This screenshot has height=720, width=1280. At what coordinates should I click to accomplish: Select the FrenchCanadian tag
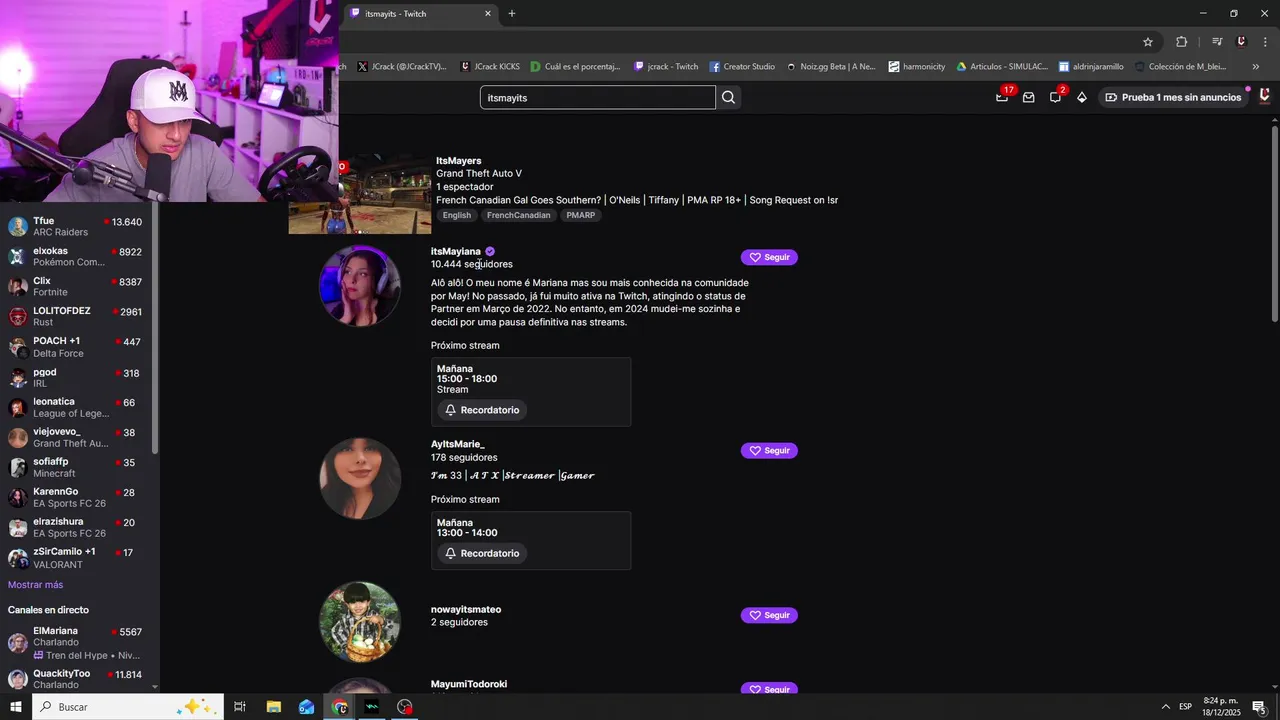(x=518, y=215)
